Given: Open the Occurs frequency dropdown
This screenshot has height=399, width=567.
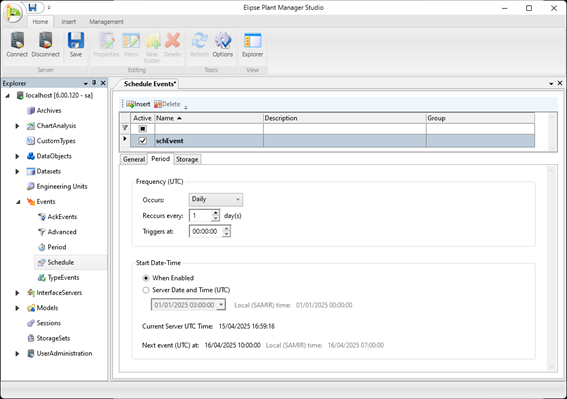Looking at the screenshot, I should 216,199.
